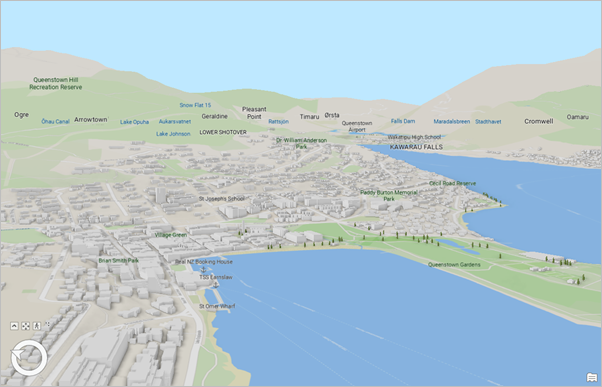Enable first-person walking mode icon

[x=36, y=326]
